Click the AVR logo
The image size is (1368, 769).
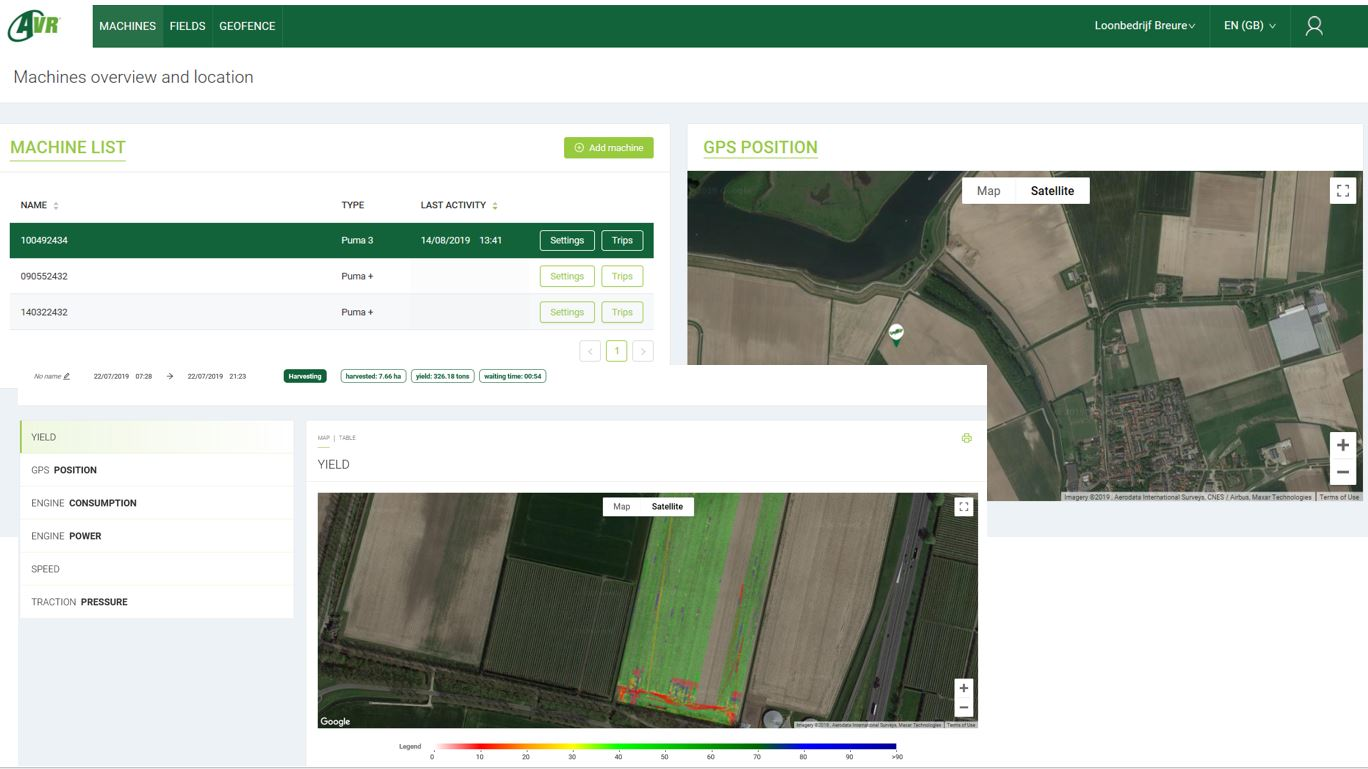click(34, 24)
